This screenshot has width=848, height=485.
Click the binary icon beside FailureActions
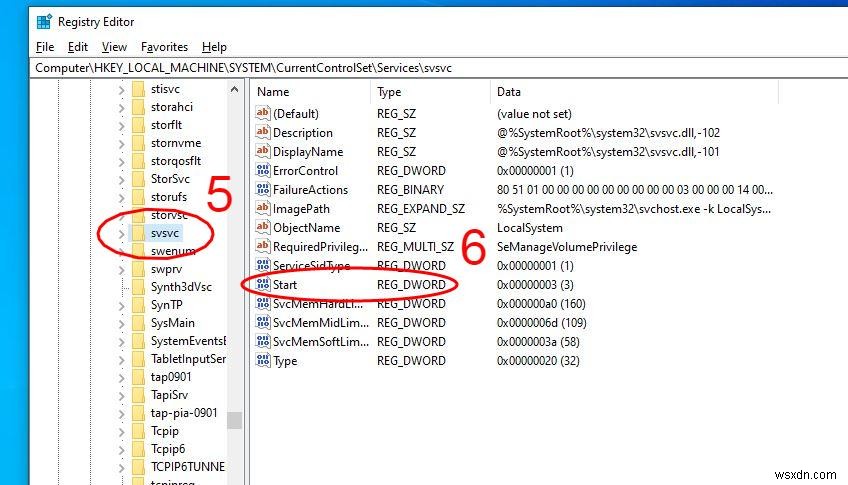coord(263,189)
